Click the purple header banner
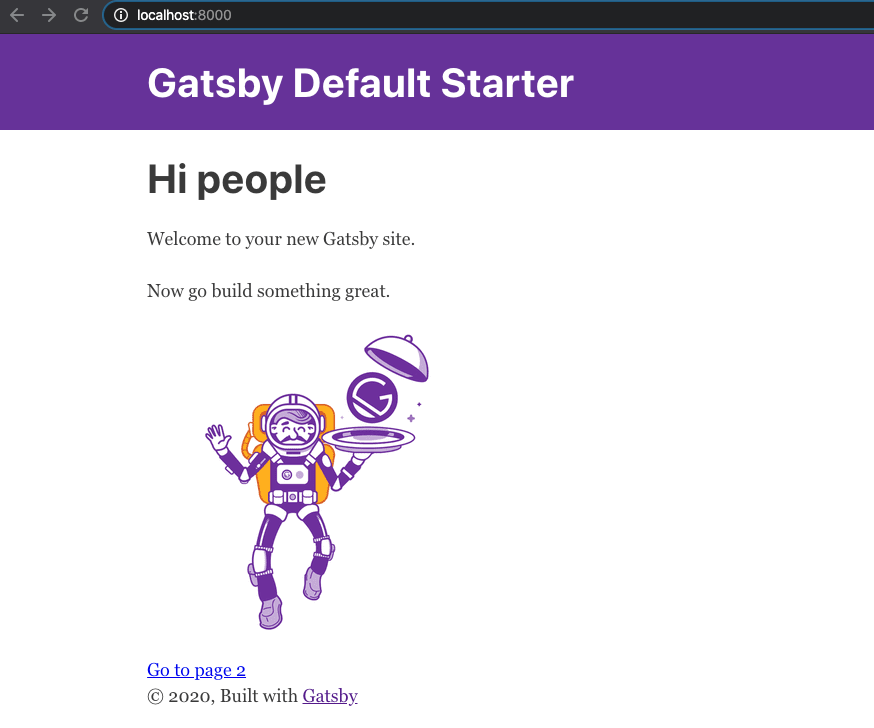Image resolution: width=874 pixels, height=728 pixels. point(700,82)
